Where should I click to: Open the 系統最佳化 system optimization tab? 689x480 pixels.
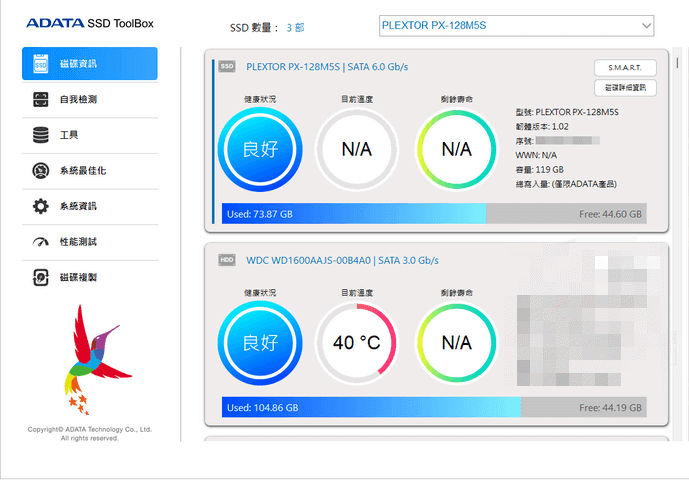[x=90, y=171]
